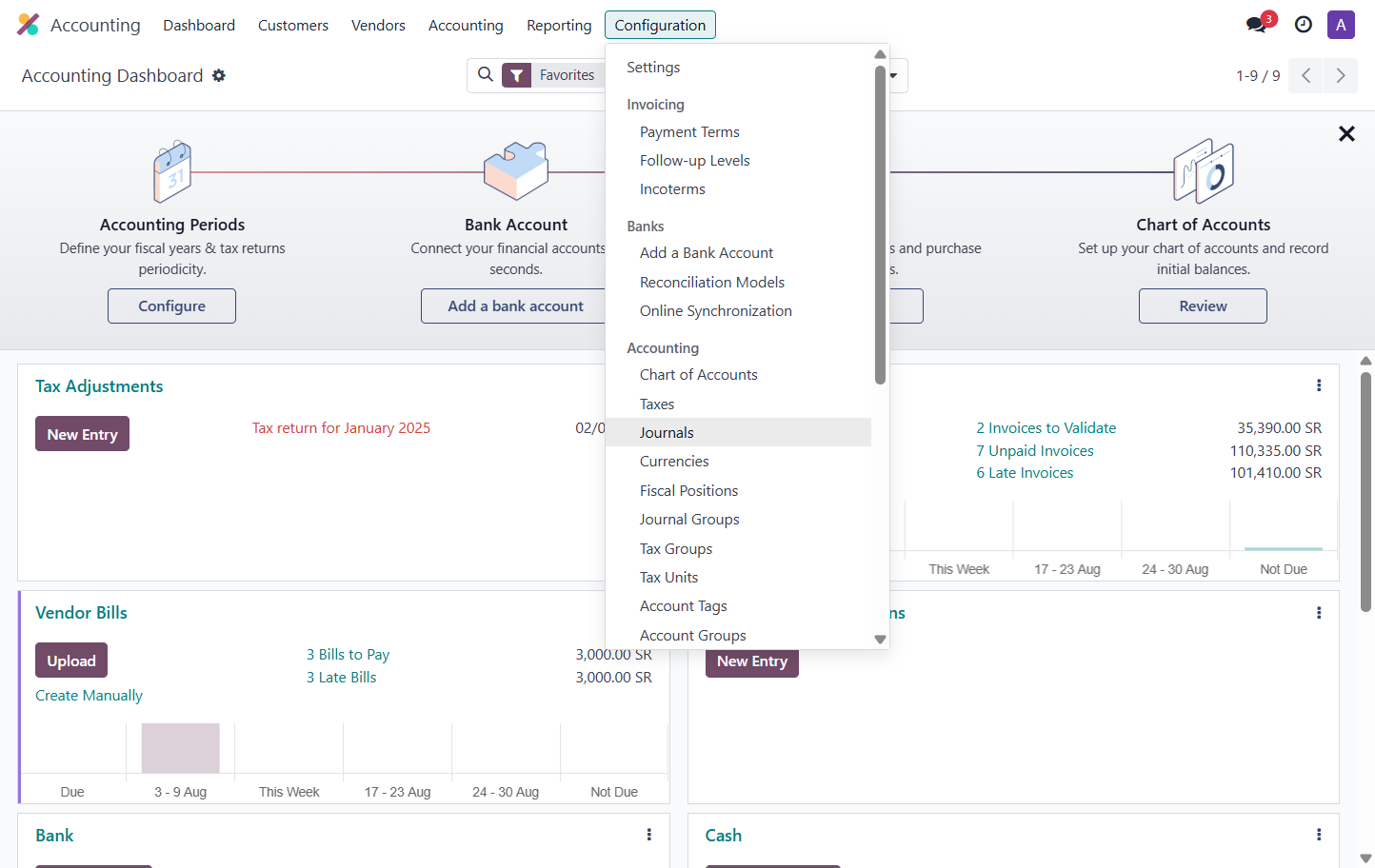Screen dimensions: 1375x868
Task: Click the Accounting Periods calendar icon
Action: [x=172, y=171]
